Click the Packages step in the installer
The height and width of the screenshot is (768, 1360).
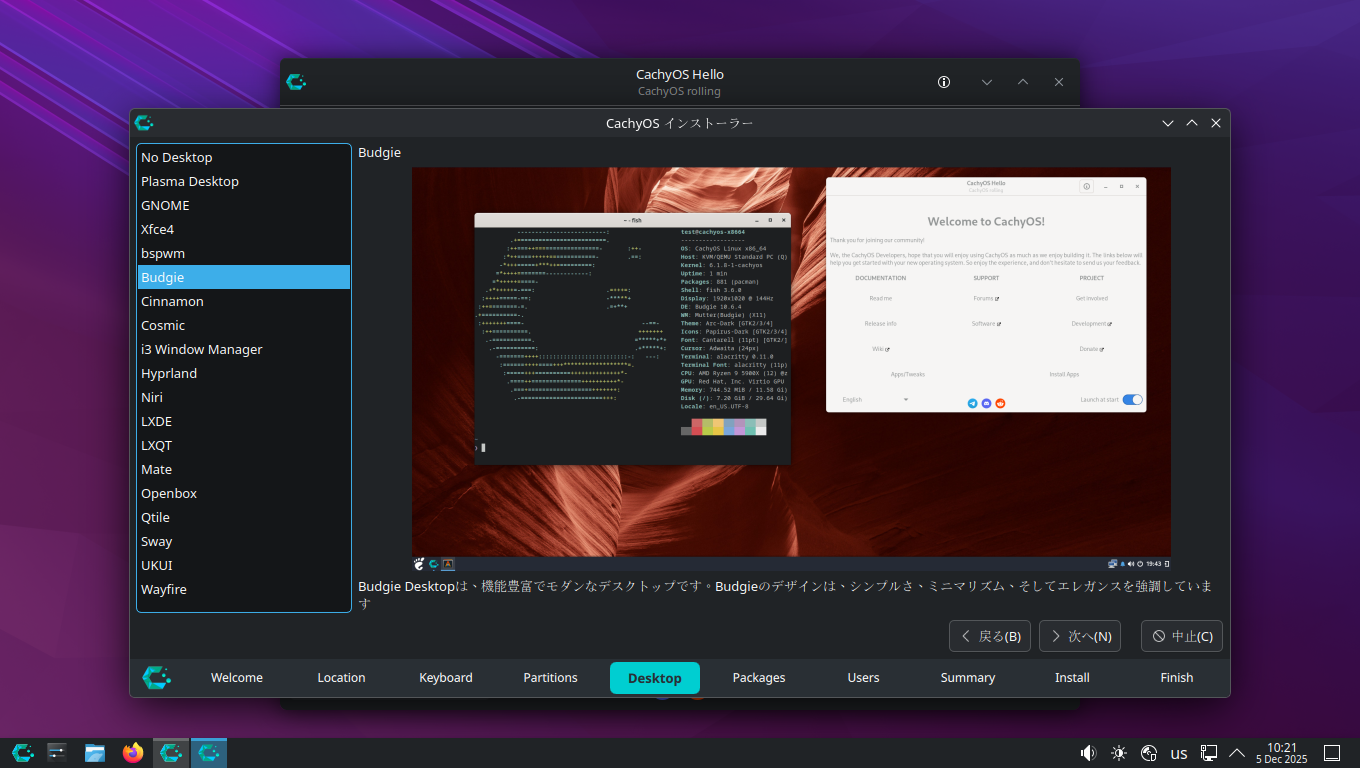click(759, 677)
